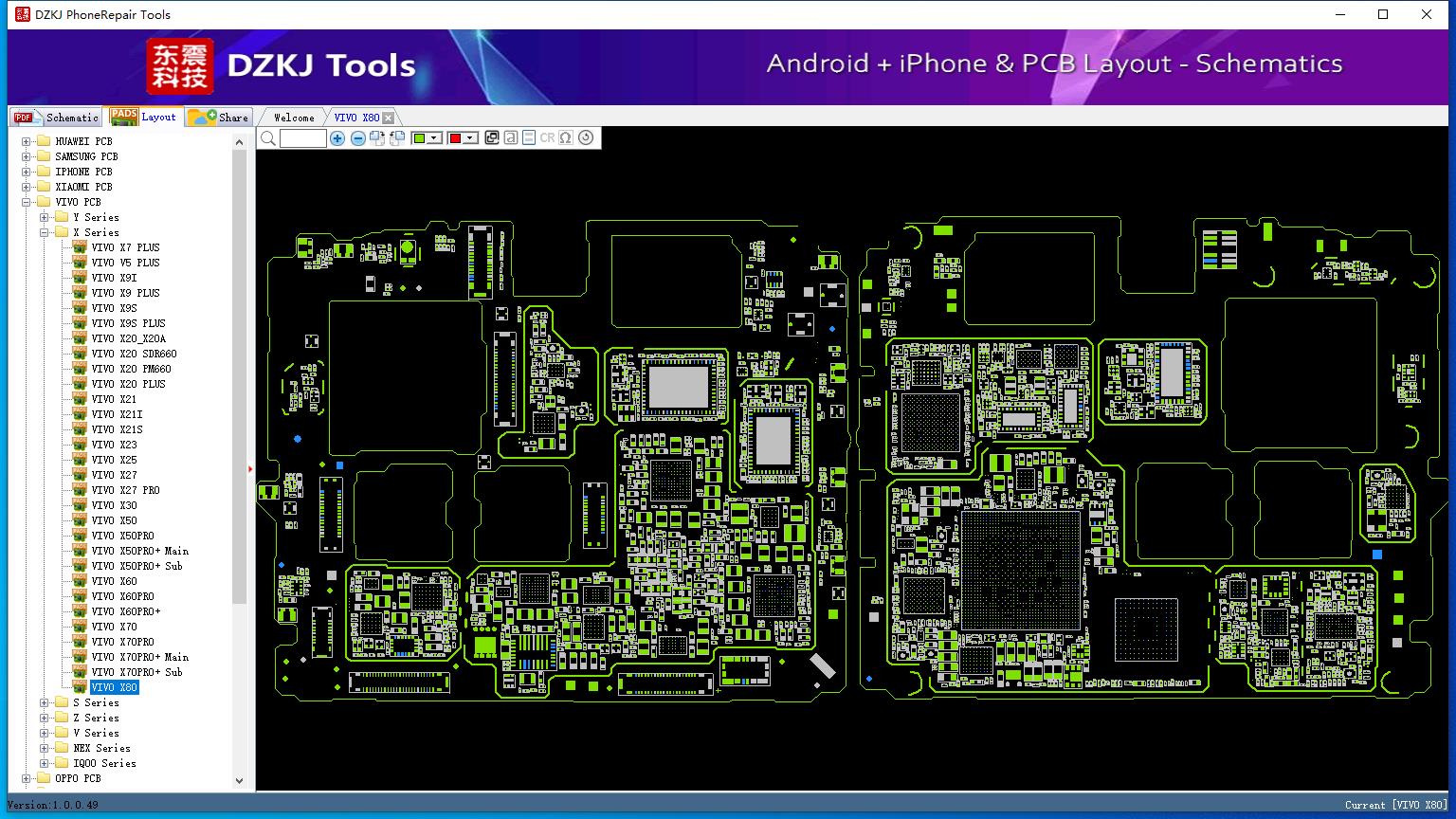This screenshot has width=1456, height=819.
Task: Click the 'Version:1.0.0.49' status text
Action: 53,805
